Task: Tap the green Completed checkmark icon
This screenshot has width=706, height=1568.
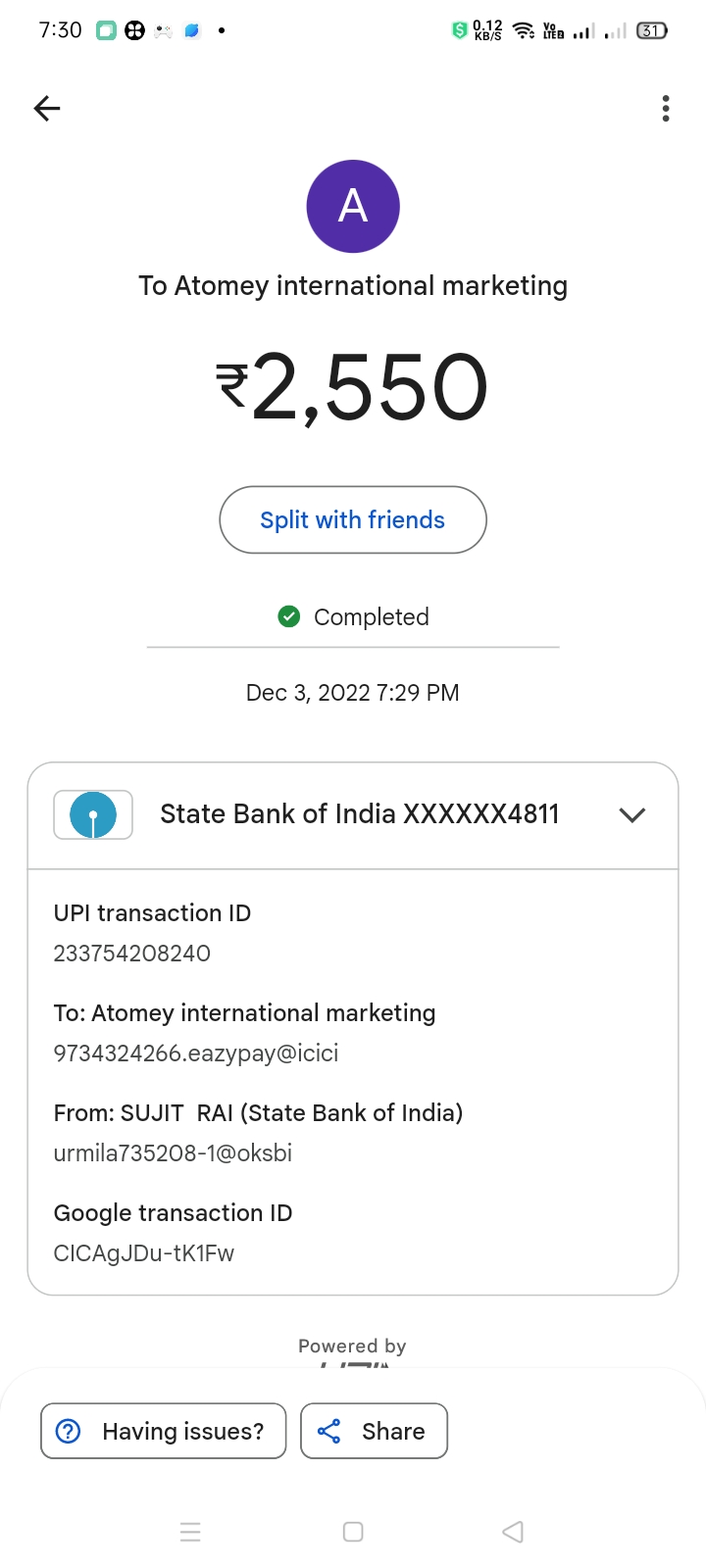Action: point(289,616)
